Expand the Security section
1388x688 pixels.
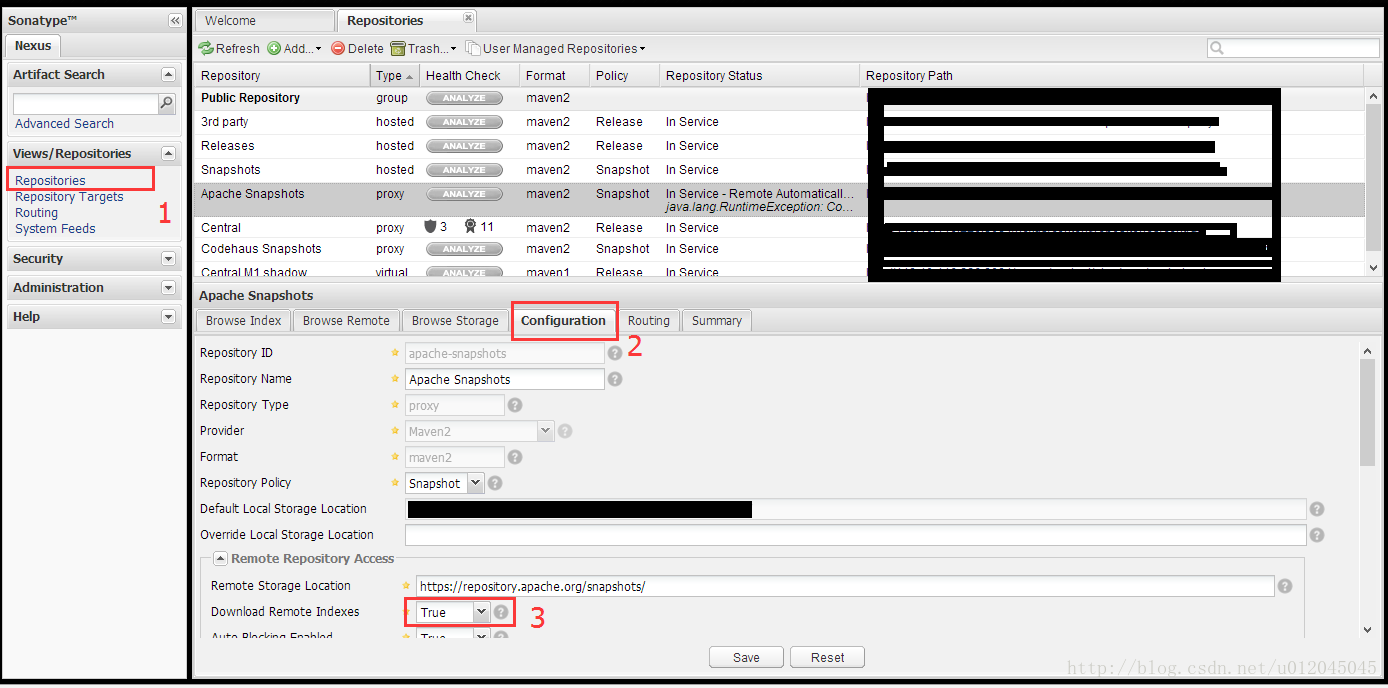point(168,259)
